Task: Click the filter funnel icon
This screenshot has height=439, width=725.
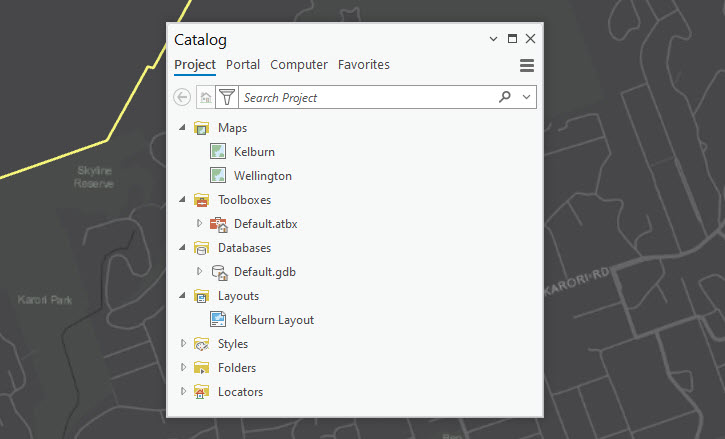Action: pyautogui.click(x=227, y=97)
